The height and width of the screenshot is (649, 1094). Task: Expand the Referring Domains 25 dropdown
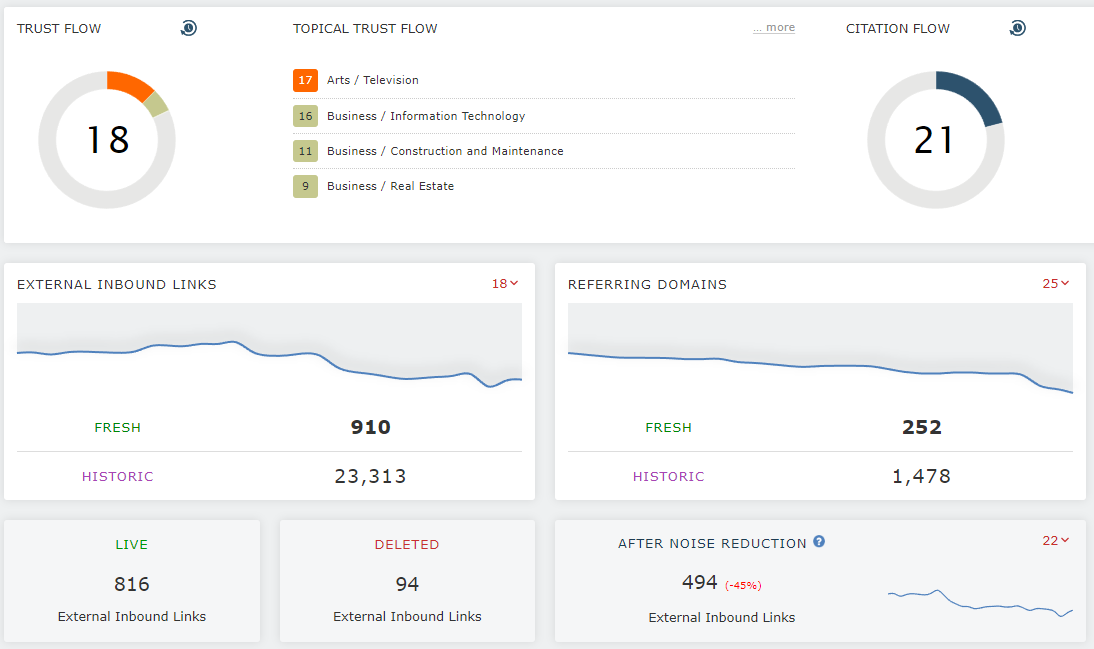tap(1056, 283)
